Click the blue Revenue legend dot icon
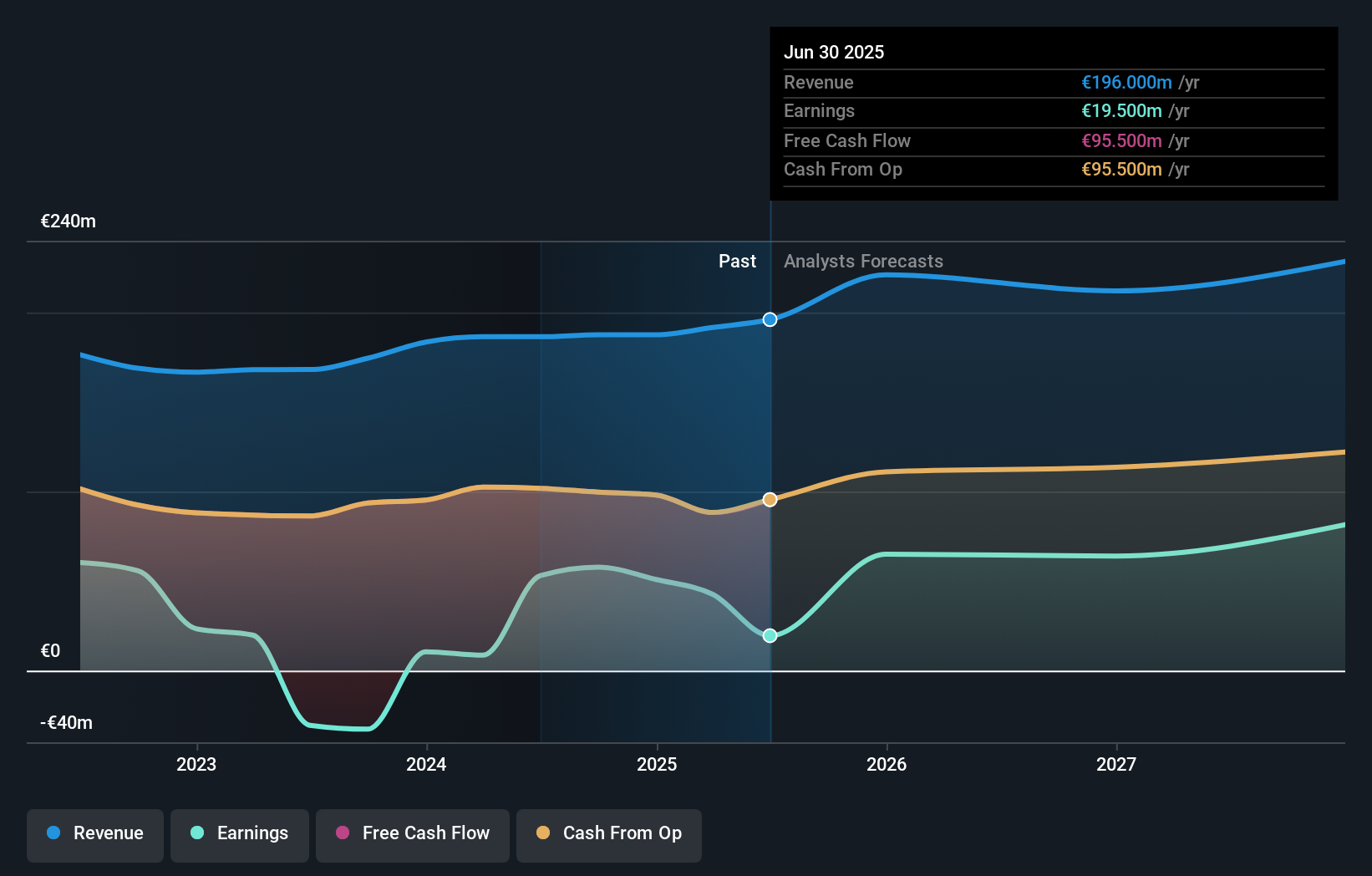The height and width of the screenshot is (876, 1372). [x=53, y=833]
